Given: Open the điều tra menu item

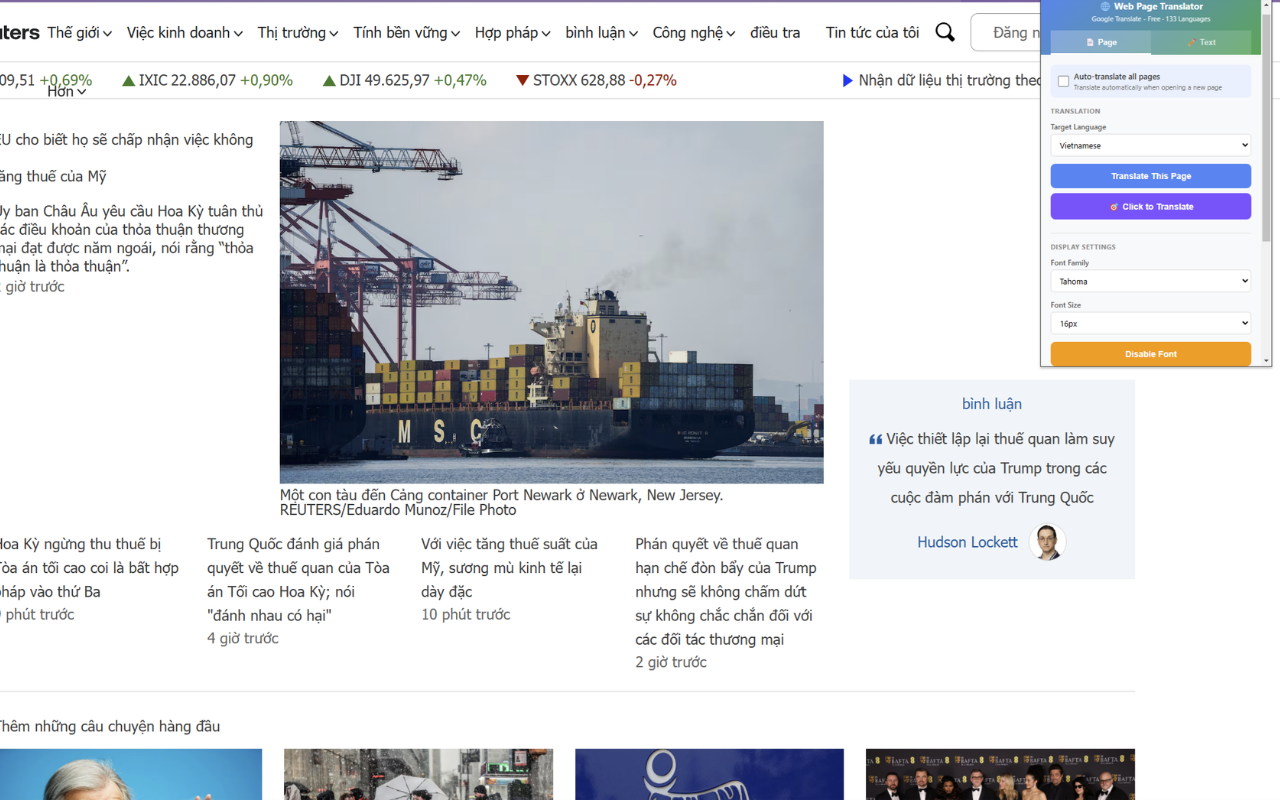Looking at the screenshot, I should (775, 33).
